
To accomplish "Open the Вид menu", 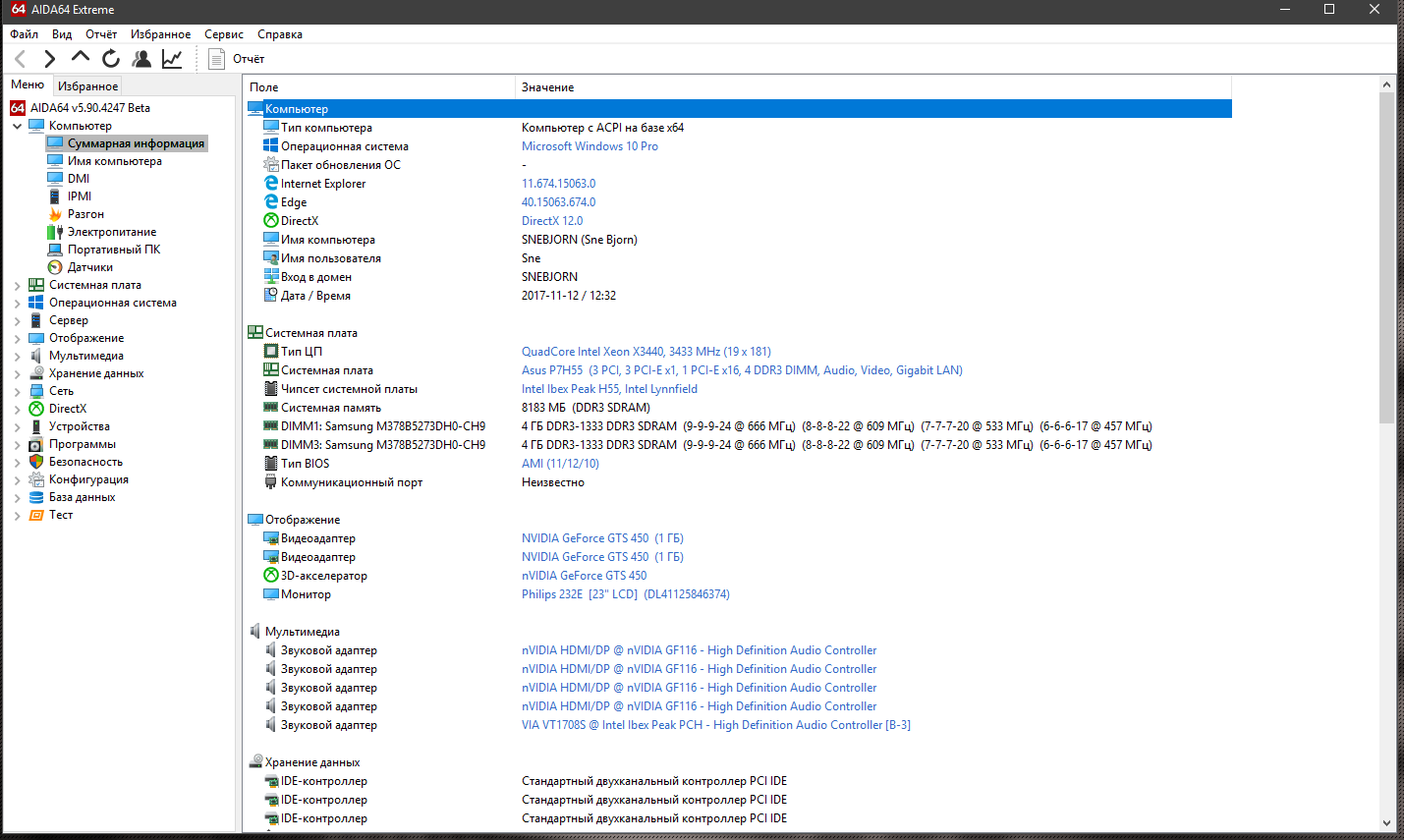I will [x=62, y=34].
